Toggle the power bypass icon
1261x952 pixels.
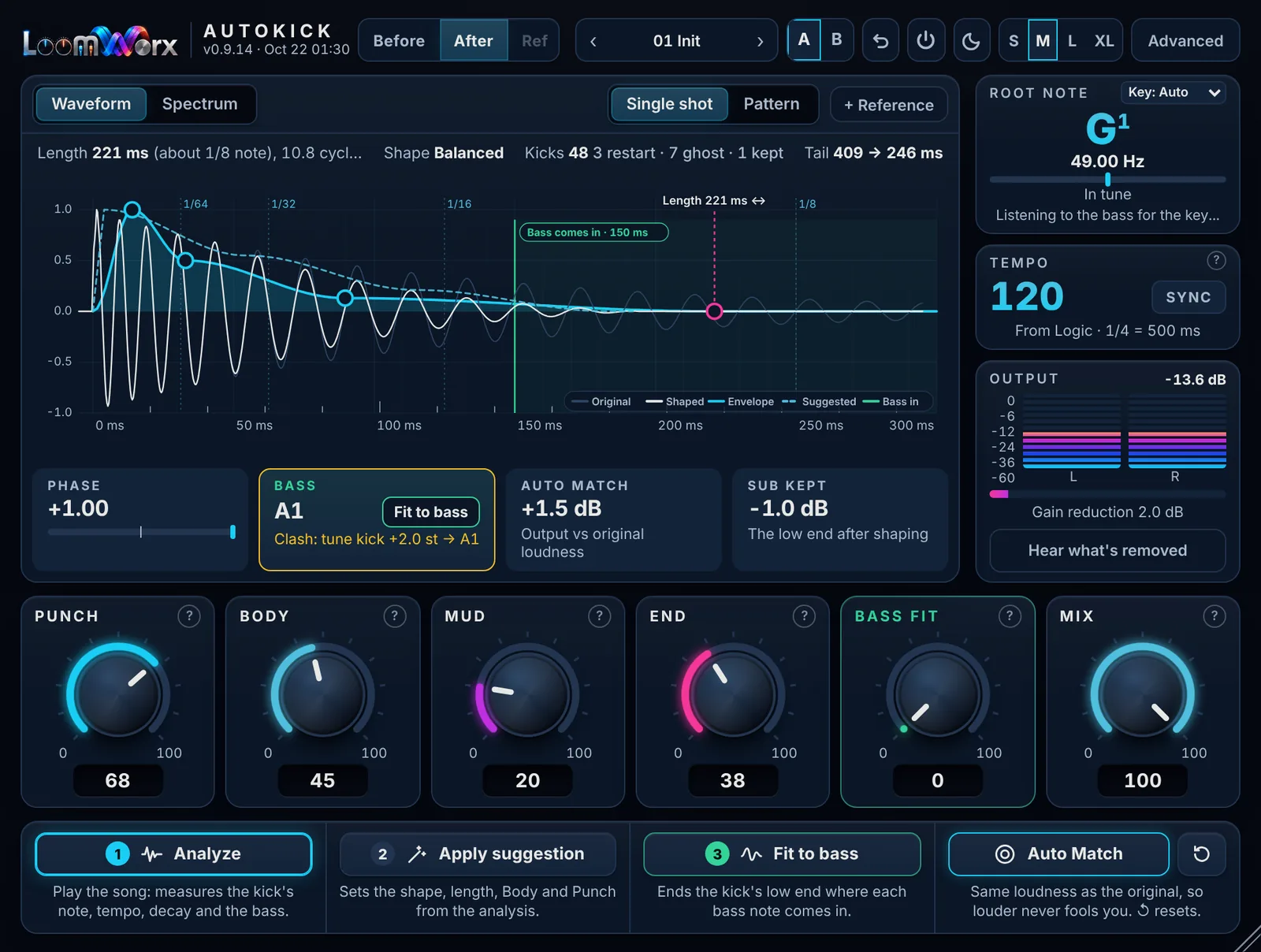pos(926,40)
